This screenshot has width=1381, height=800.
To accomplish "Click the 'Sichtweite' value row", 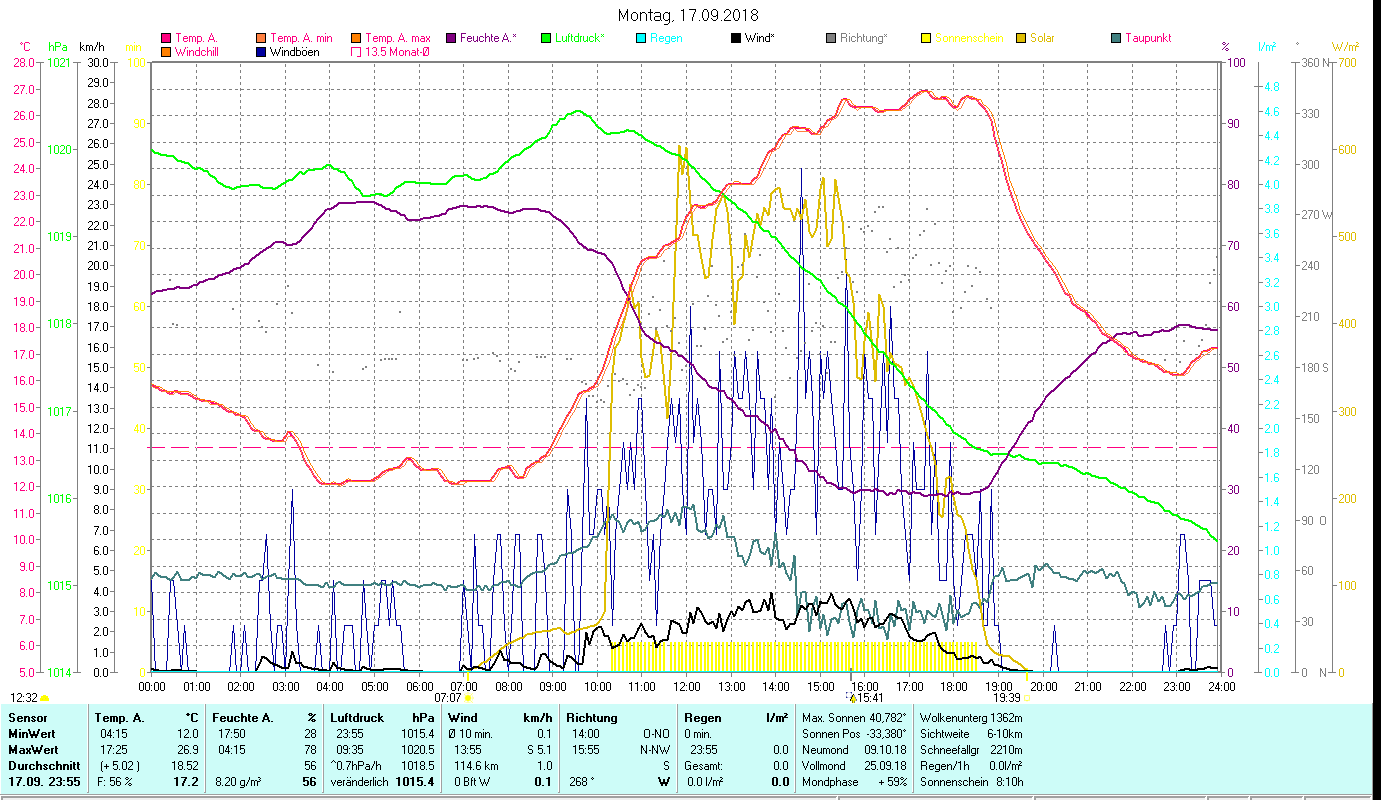I will tap(971, 733).
